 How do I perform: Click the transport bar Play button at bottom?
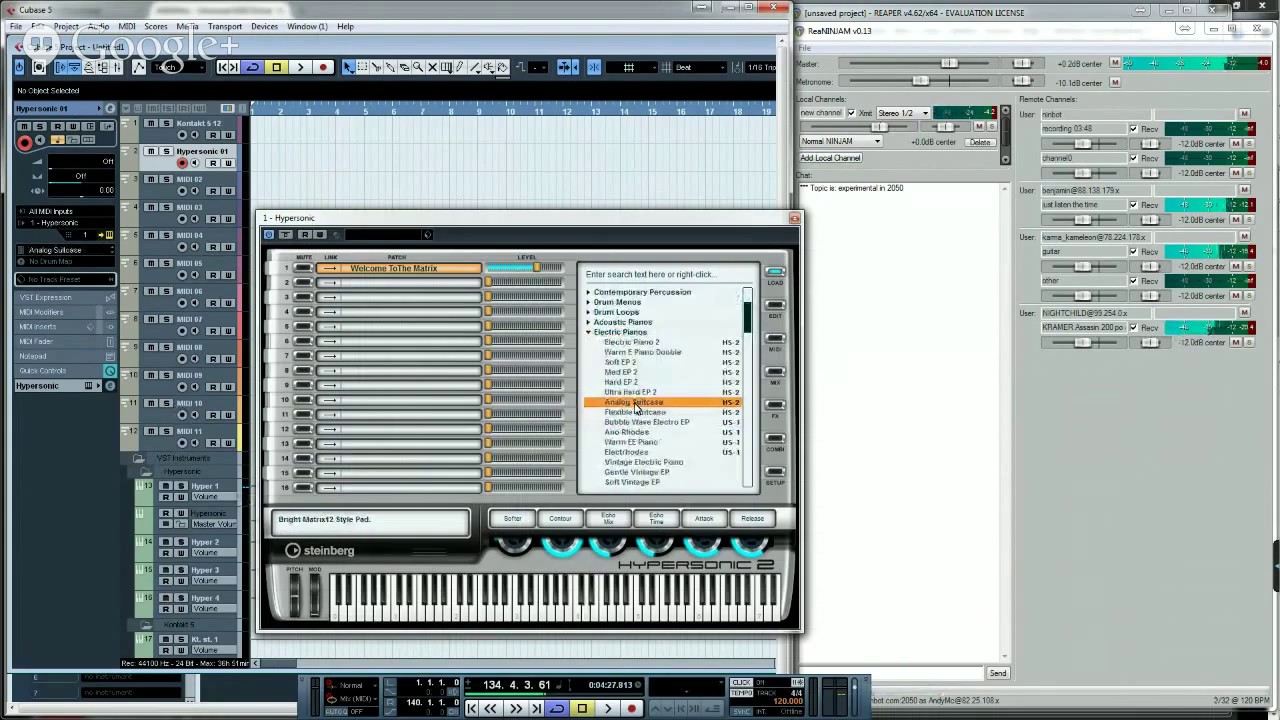coord(607,708)
